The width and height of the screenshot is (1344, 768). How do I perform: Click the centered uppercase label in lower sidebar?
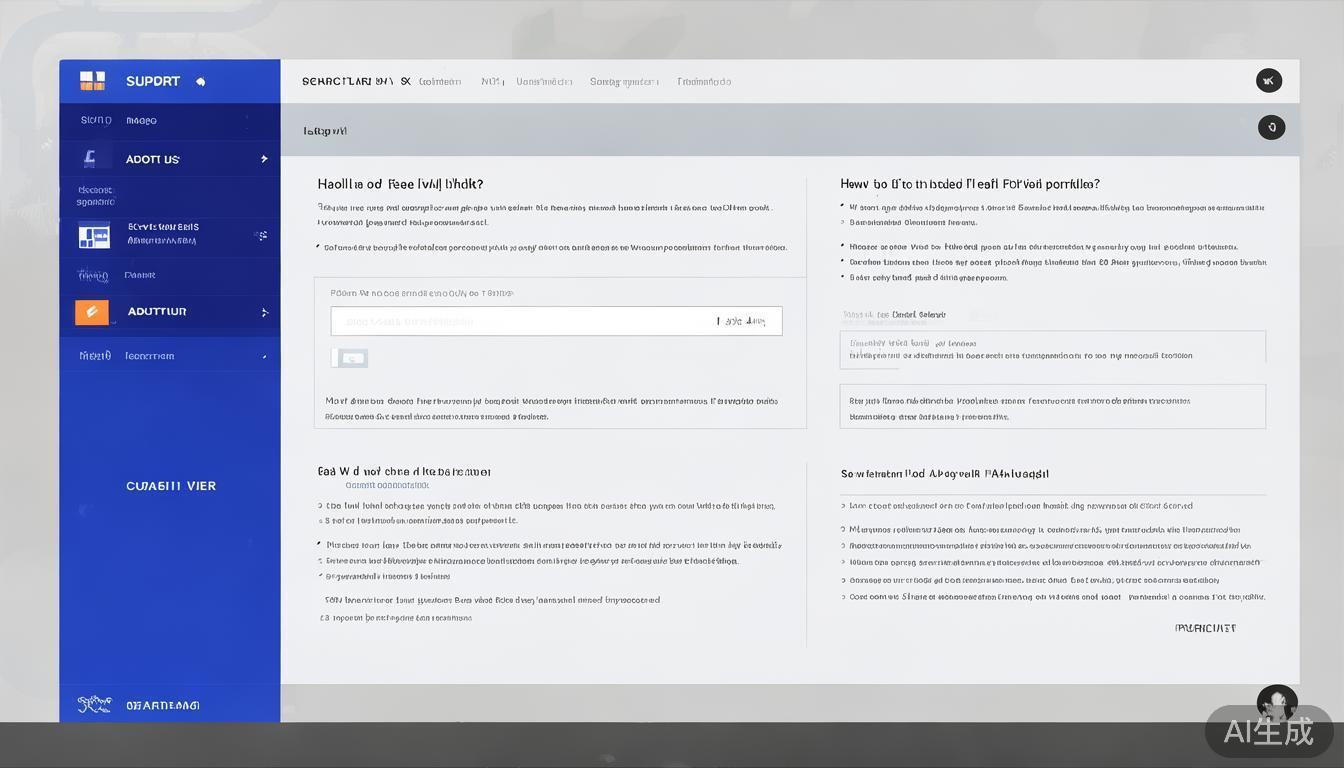pyautogui.click(x=171, y=486)
